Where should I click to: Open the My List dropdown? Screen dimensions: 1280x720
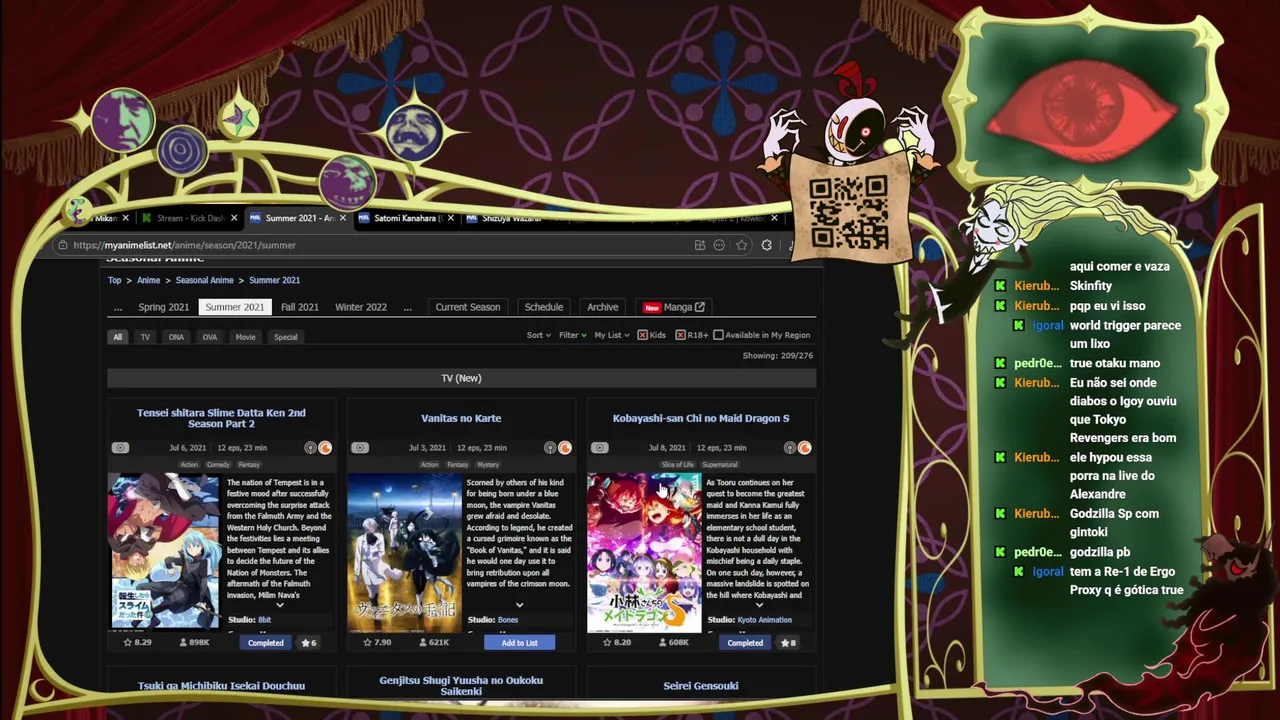click(x=611, y=335)
